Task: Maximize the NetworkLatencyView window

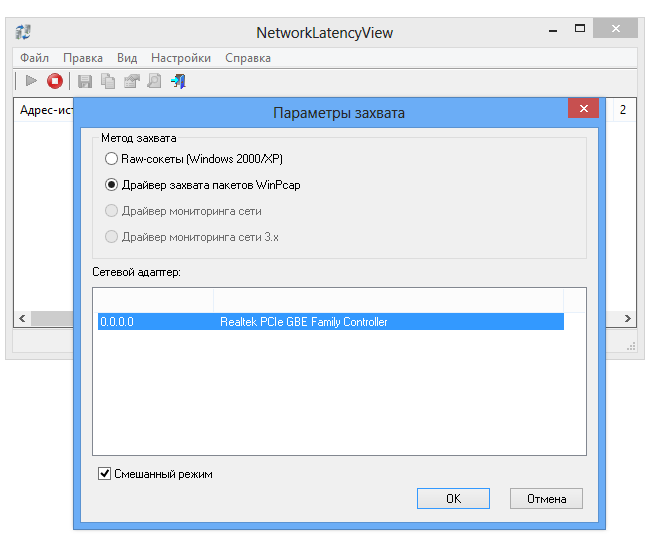Action: (580, 29)
